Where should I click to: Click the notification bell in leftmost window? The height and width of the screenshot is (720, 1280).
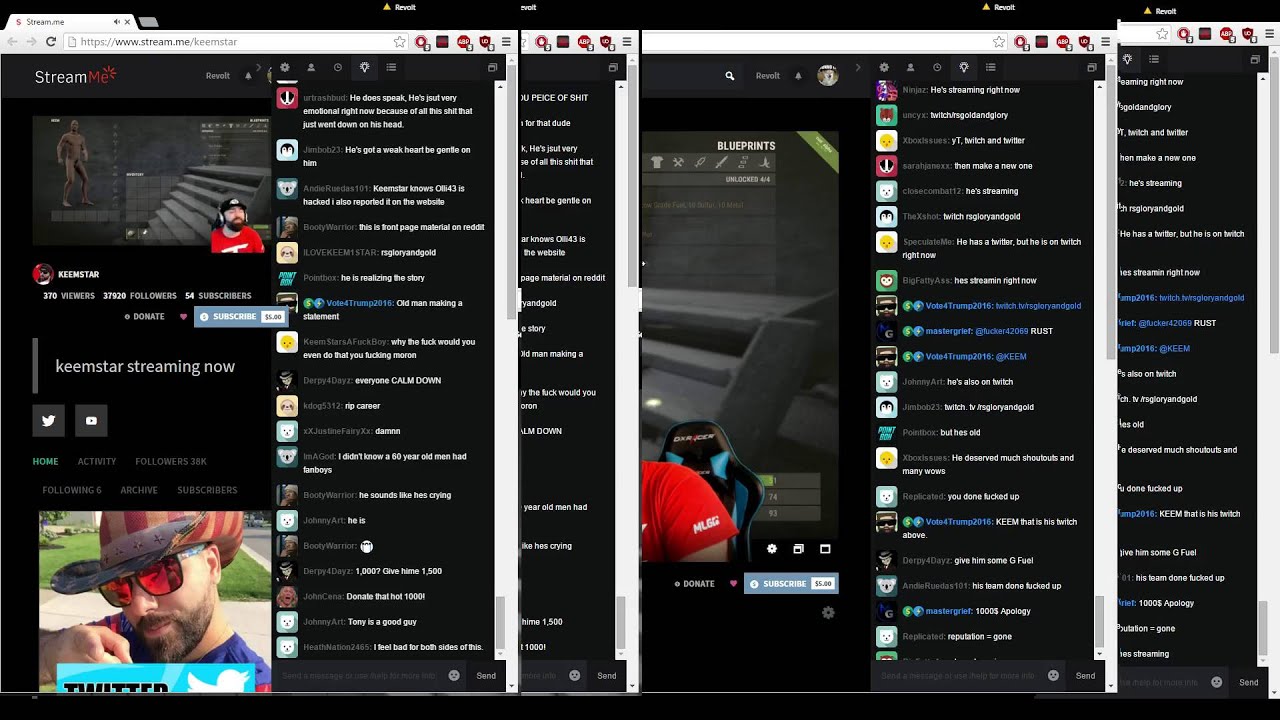click(x=248, y=76)
